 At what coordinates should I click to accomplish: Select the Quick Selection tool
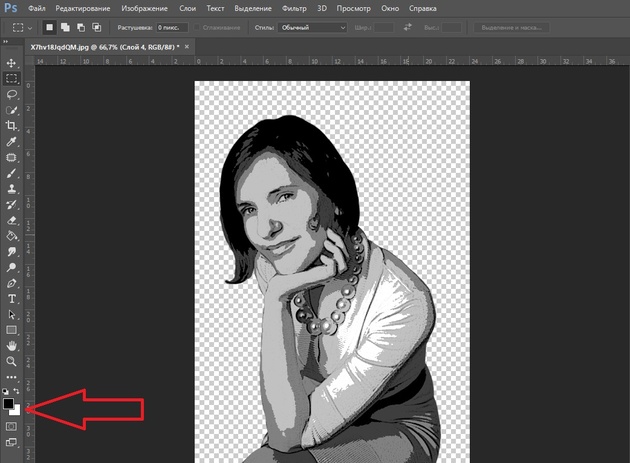click(x=11, y=110)
